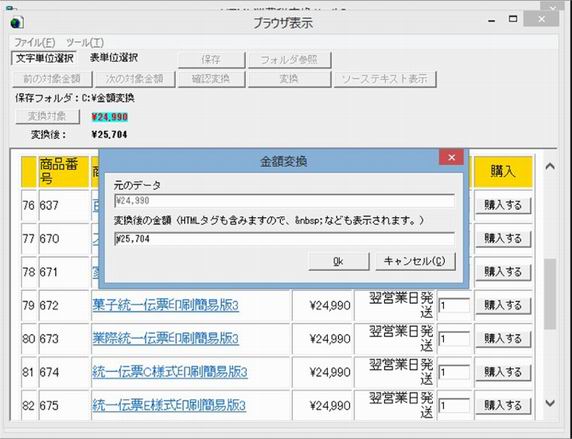
Task: Select the 表単位選択 mode
Action: [114, 58]
